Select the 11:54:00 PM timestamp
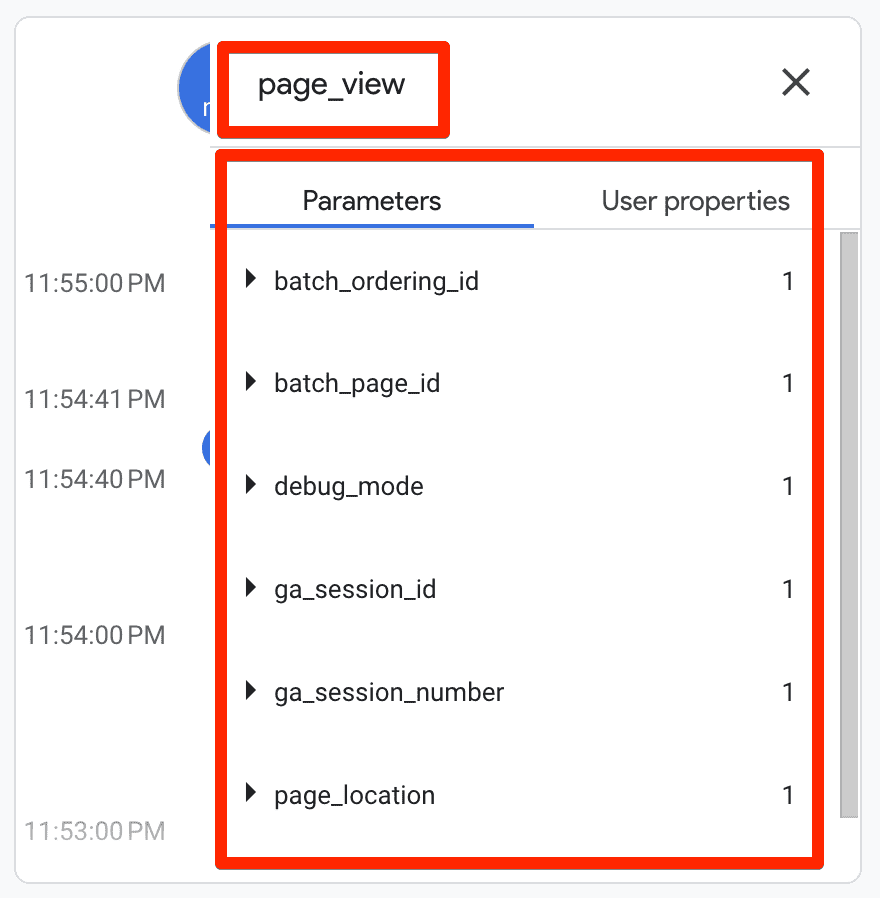The width and height of the screenshot is (880, 898). [95, 635]
